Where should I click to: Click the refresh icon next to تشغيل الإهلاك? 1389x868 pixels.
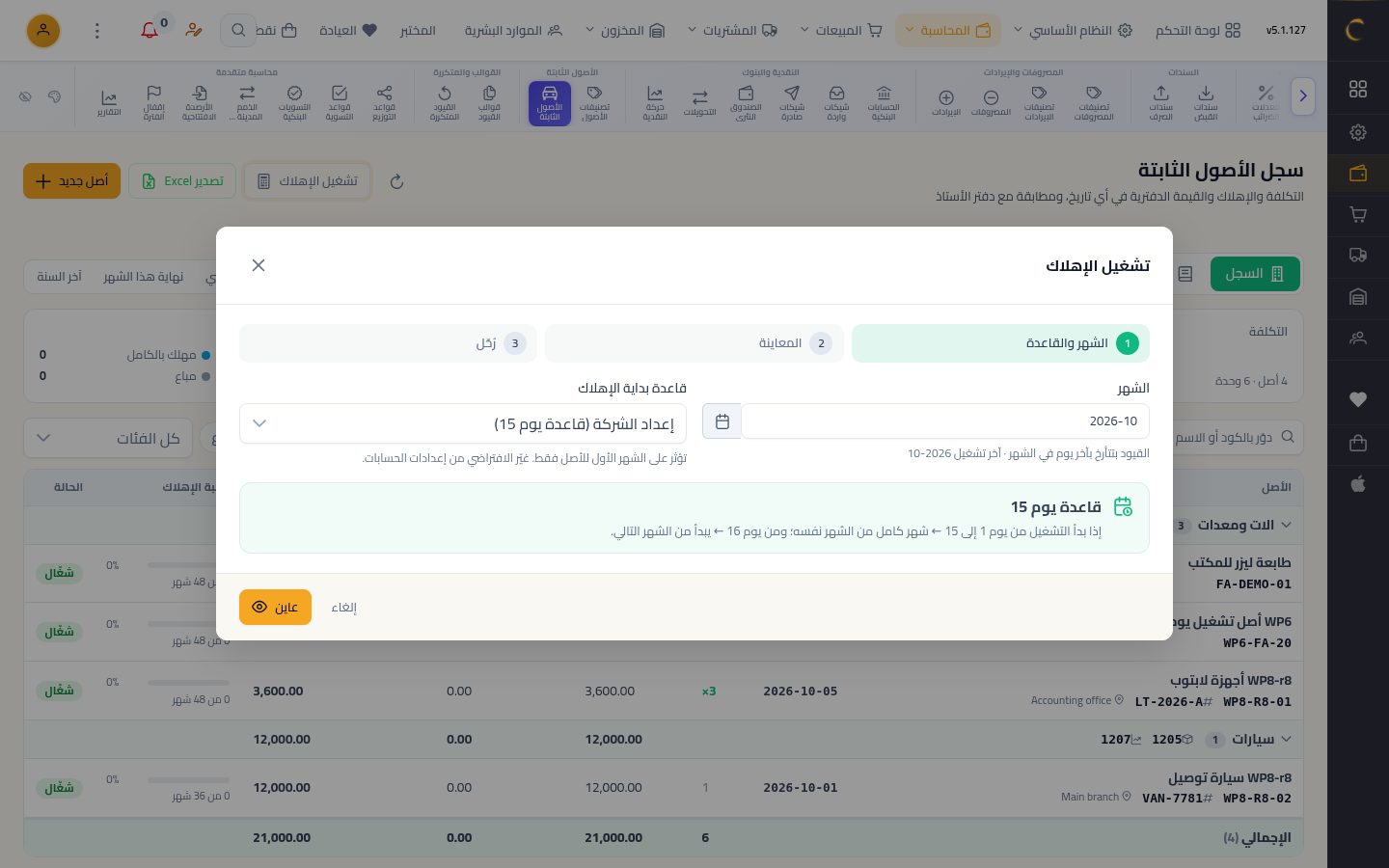396,181
